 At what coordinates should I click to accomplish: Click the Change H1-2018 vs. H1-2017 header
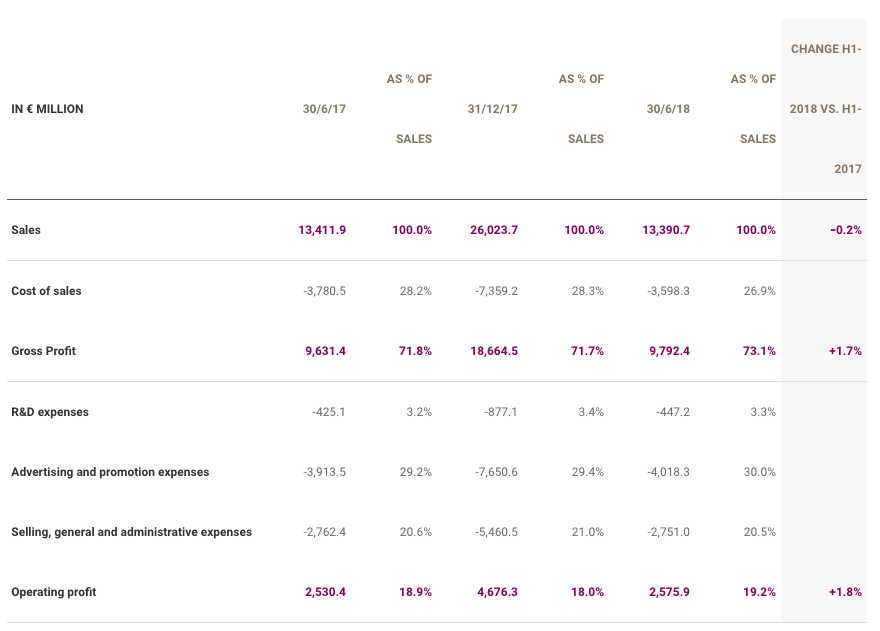pos(825,109)
